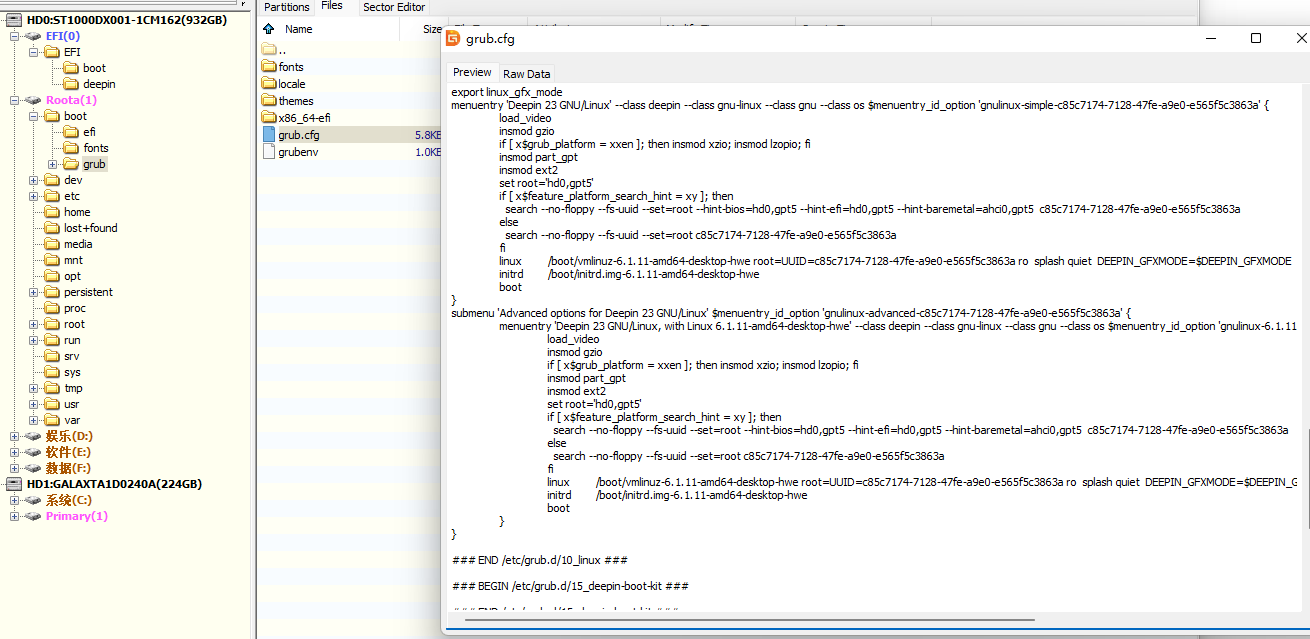Click the 软件(E:) drive icon
Viewport: 1310px width, 639px height.
[x=33, y=452]
